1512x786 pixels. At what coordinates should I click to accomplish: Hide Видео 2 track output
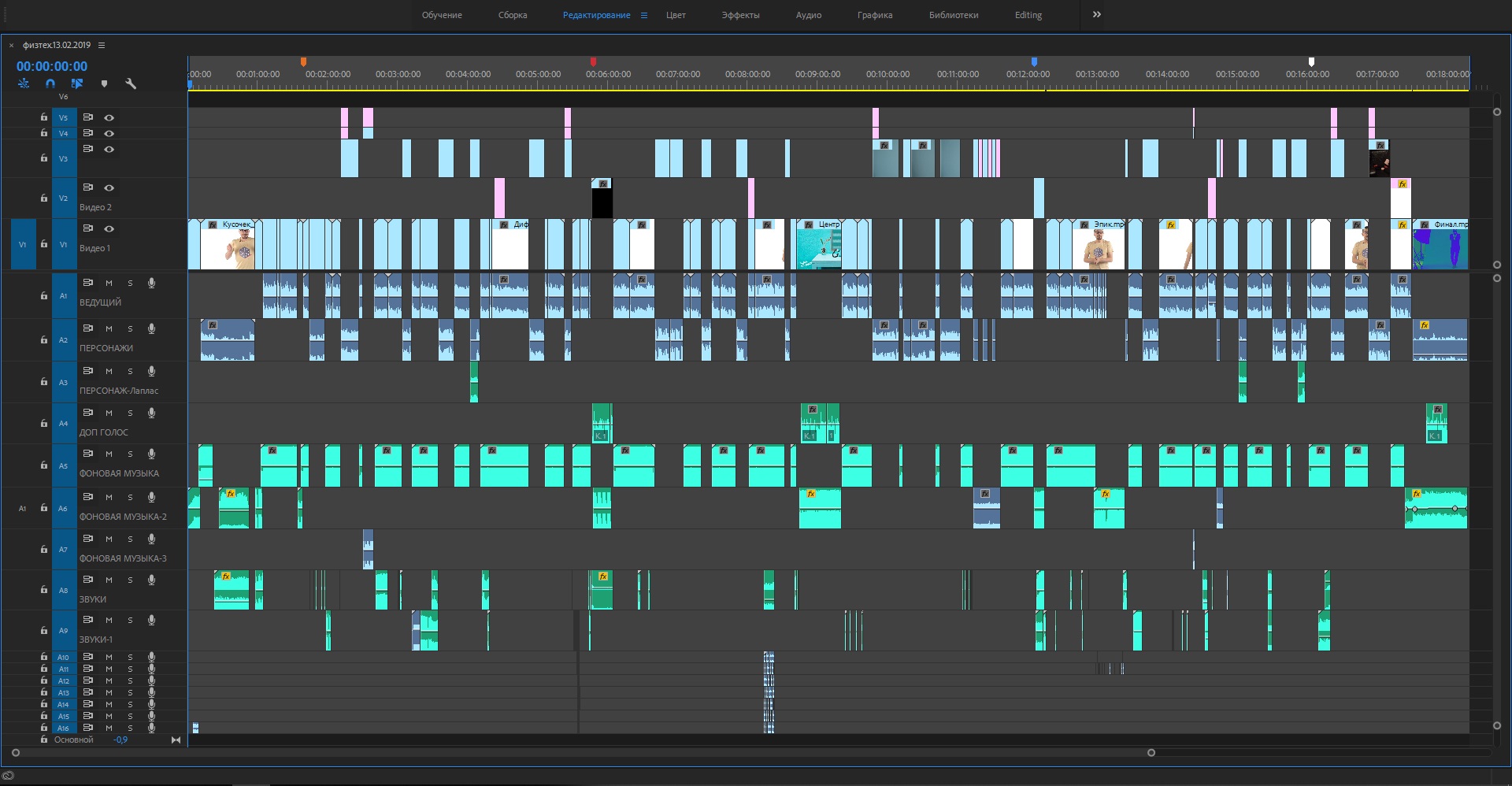coord(109,187)
